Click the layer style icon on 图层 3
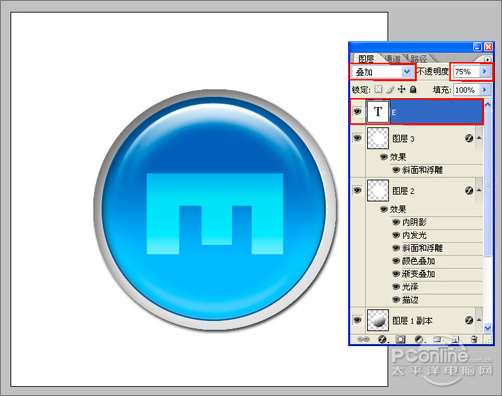Screen dimensions: 502x396 (x=469, y=138)
